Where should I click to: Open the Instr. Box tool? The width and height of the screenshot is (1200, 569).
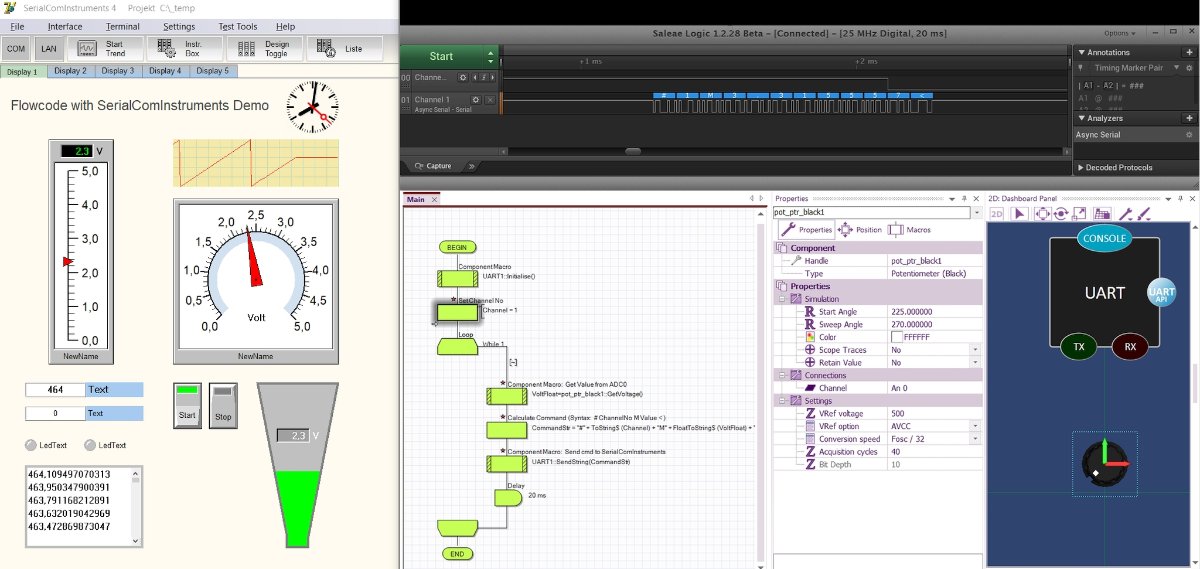click(x=182, y=48)
